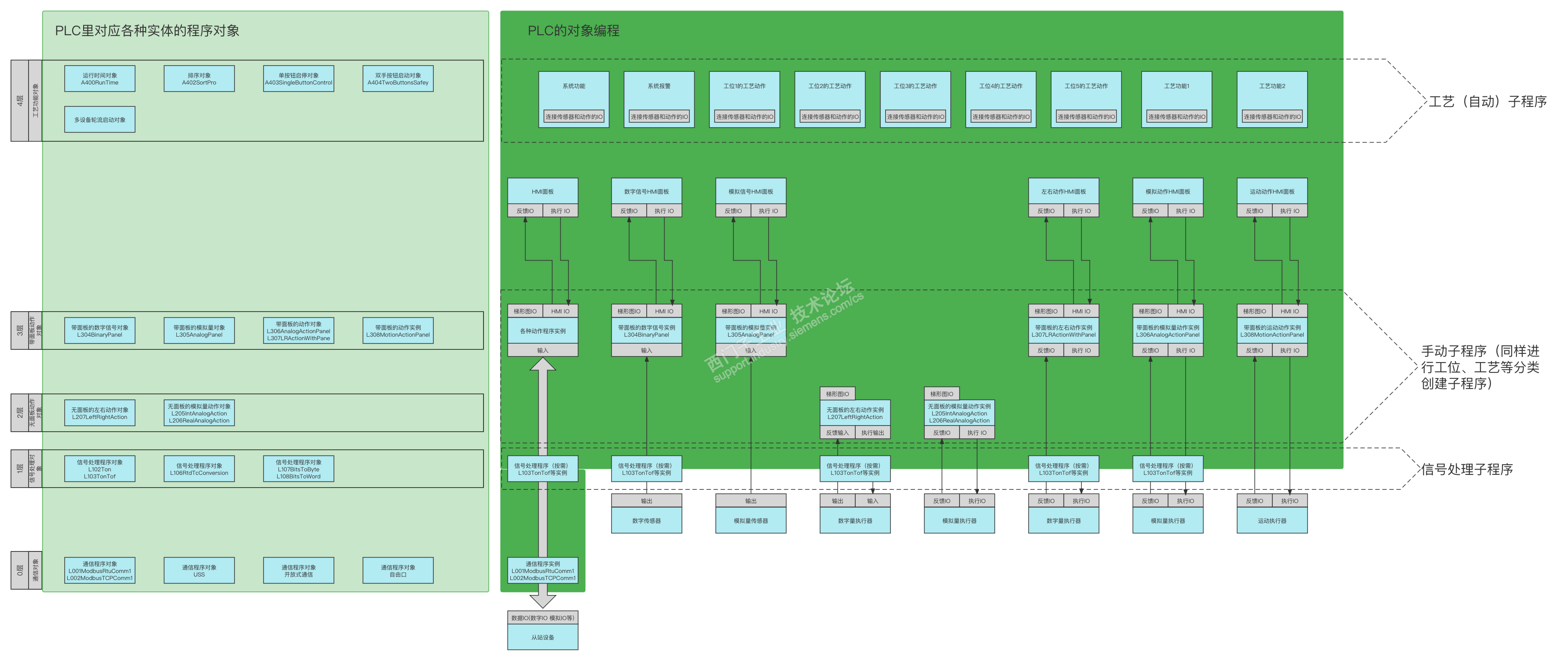Click the 数字信号HMI面板 box

pos(646,192)
